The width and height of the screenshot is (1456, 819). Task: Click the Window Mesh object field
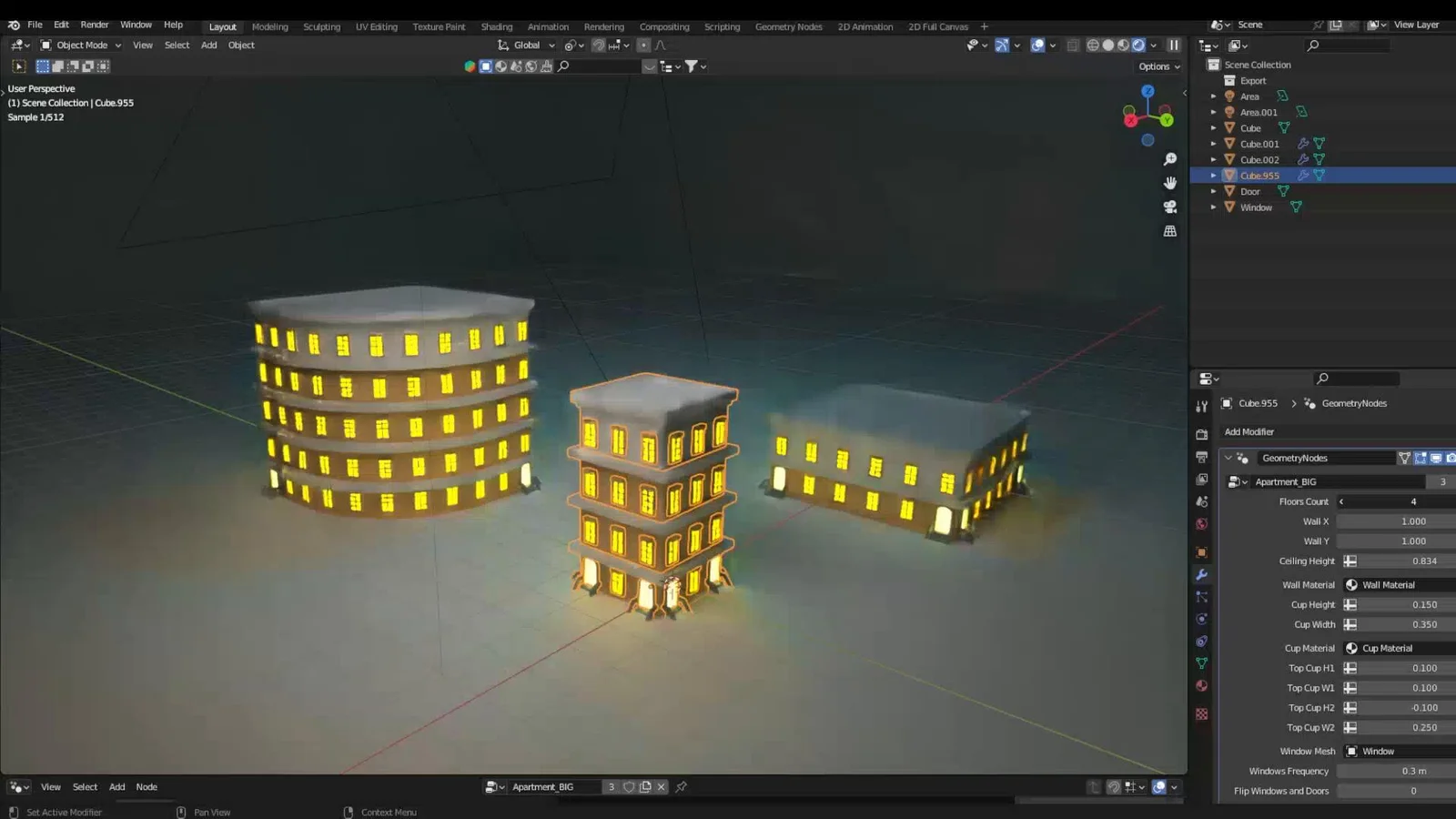coord(1400,752)
